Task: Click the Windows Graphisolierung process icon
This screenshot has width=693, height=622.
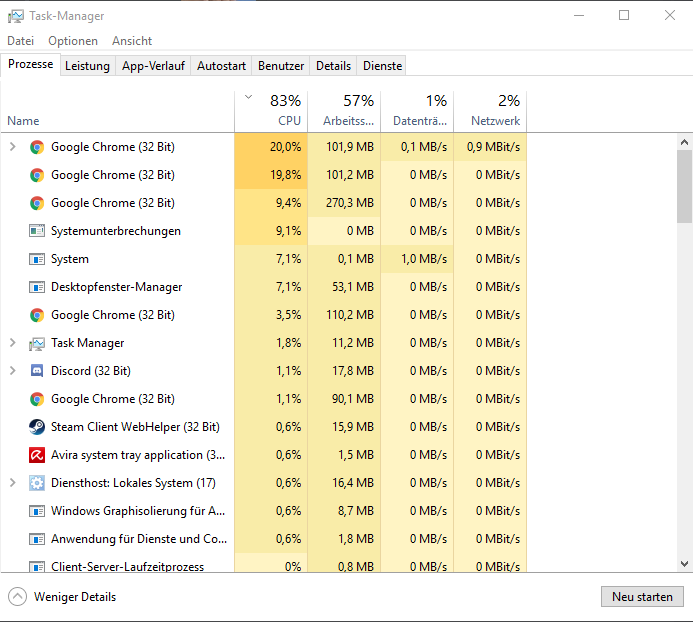Action: coord(37,511)
